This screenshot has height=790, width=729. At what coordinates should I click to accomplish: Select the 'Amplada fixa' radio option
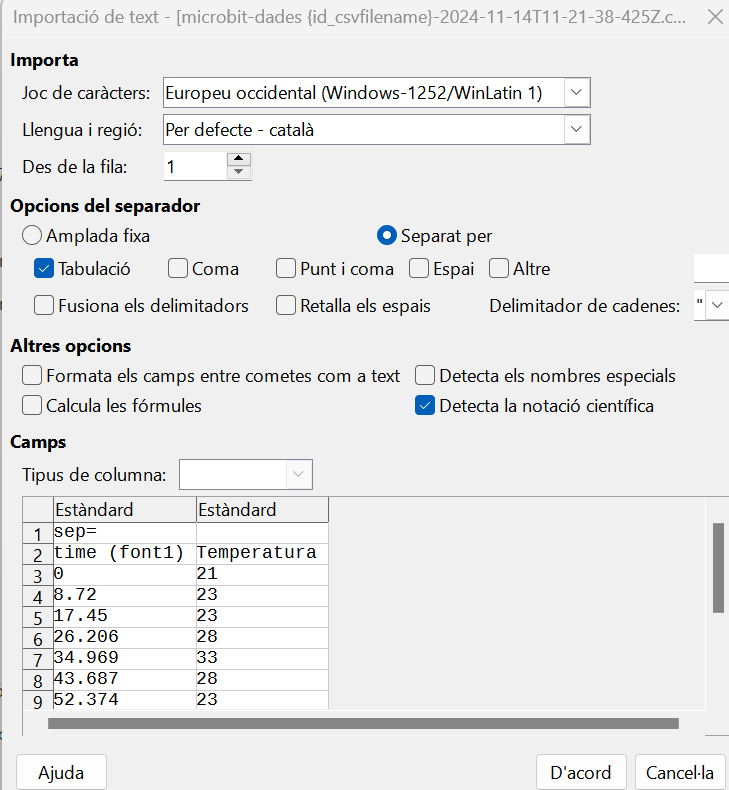coord(32,236)
